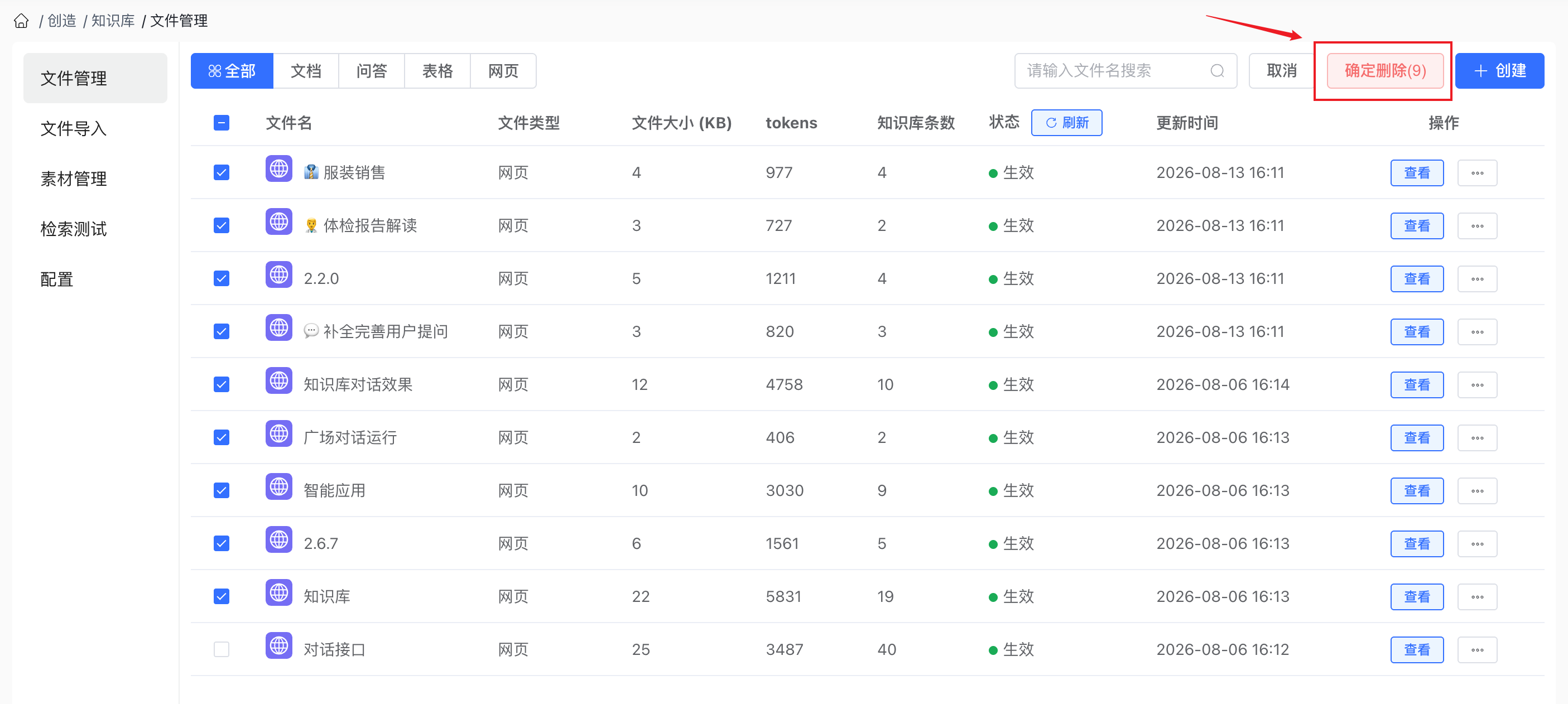Click globe icon of 知识库 row

279,592
